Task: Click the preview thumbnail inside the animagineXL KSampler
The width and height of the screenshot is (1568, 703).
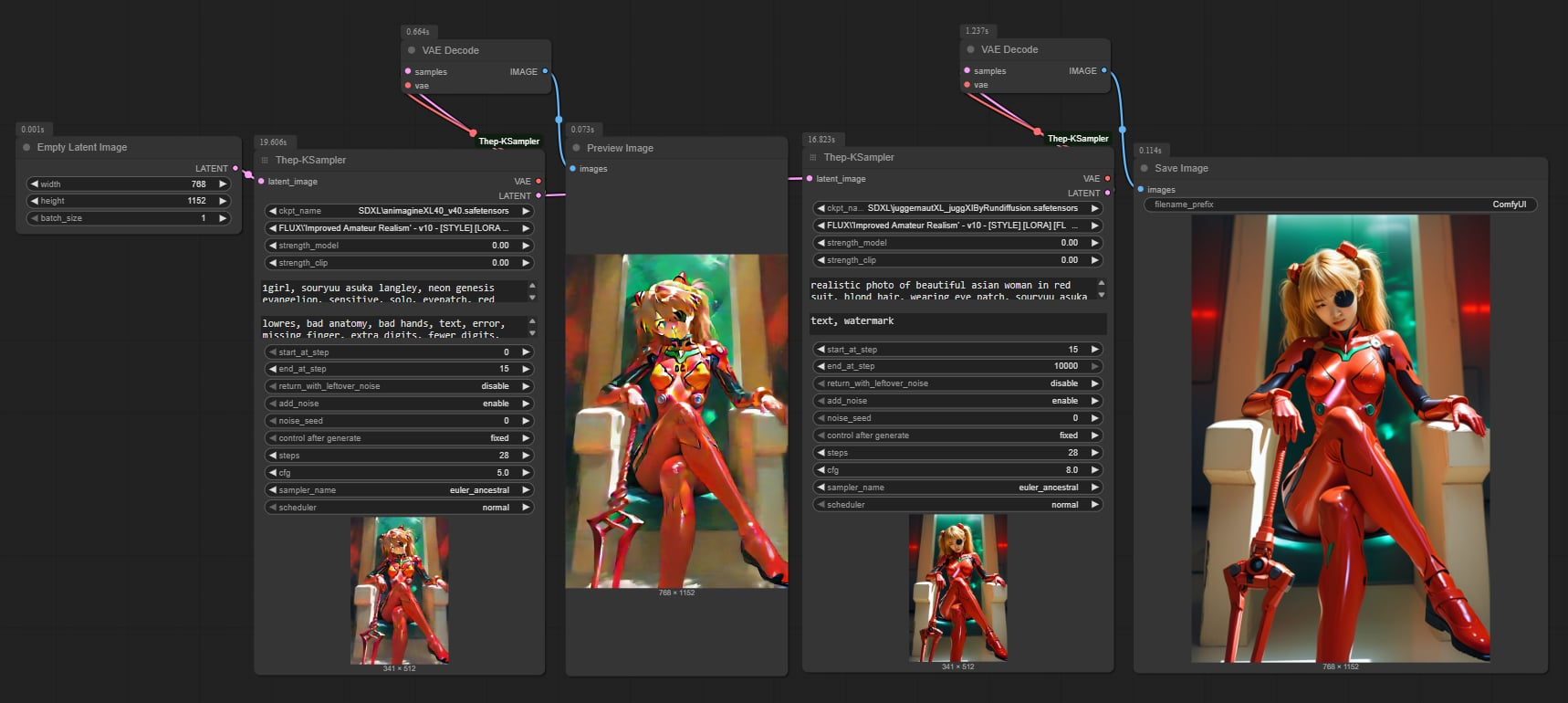Action: click(400, 591)
